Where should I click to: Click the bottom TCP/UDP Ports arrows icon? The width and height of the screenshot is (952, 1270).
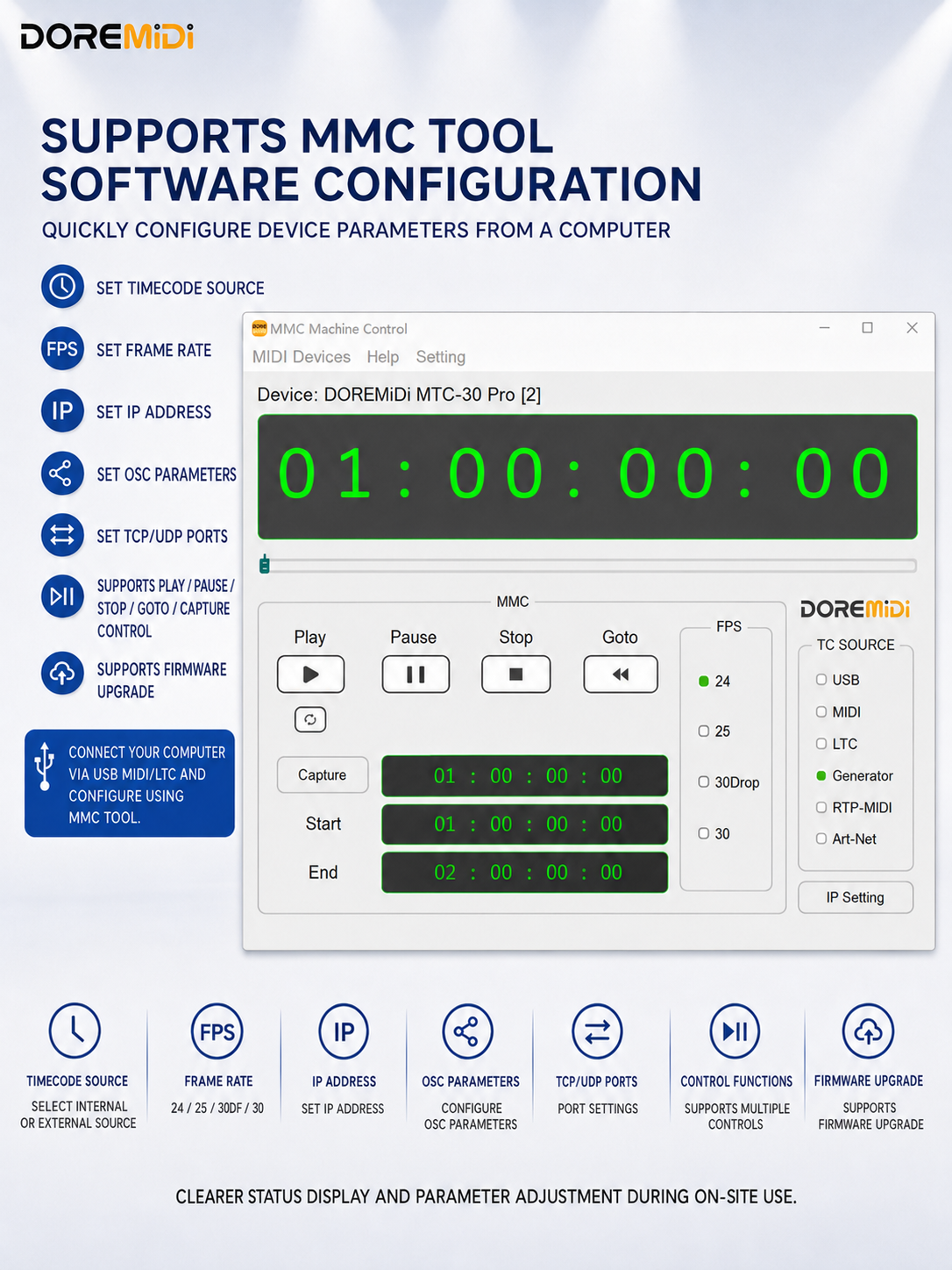click(x=597, y=1031)
